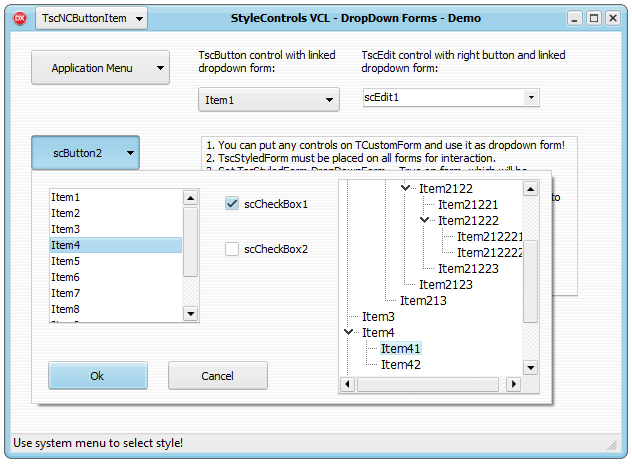Select Item7 in the list box
The width and height of the screenshot is (632, 464).
pyautogui.click(x=116, y=293)
